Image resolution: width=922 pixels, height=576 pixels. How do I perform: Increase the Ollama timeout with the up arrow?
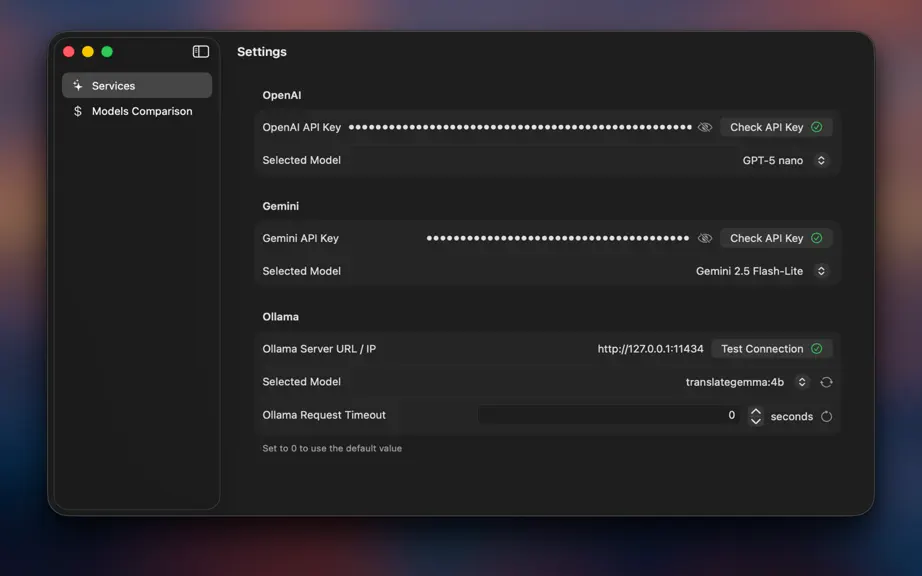click(756, 411)
